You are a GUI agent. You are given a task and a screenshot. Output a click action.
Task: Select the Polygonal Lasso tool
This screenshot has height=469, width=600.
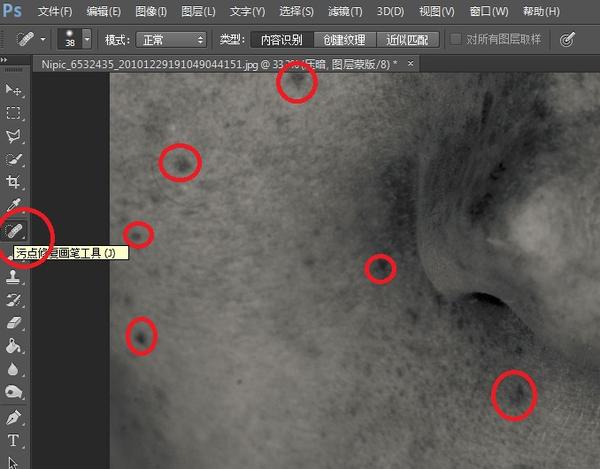click(13, 136)
